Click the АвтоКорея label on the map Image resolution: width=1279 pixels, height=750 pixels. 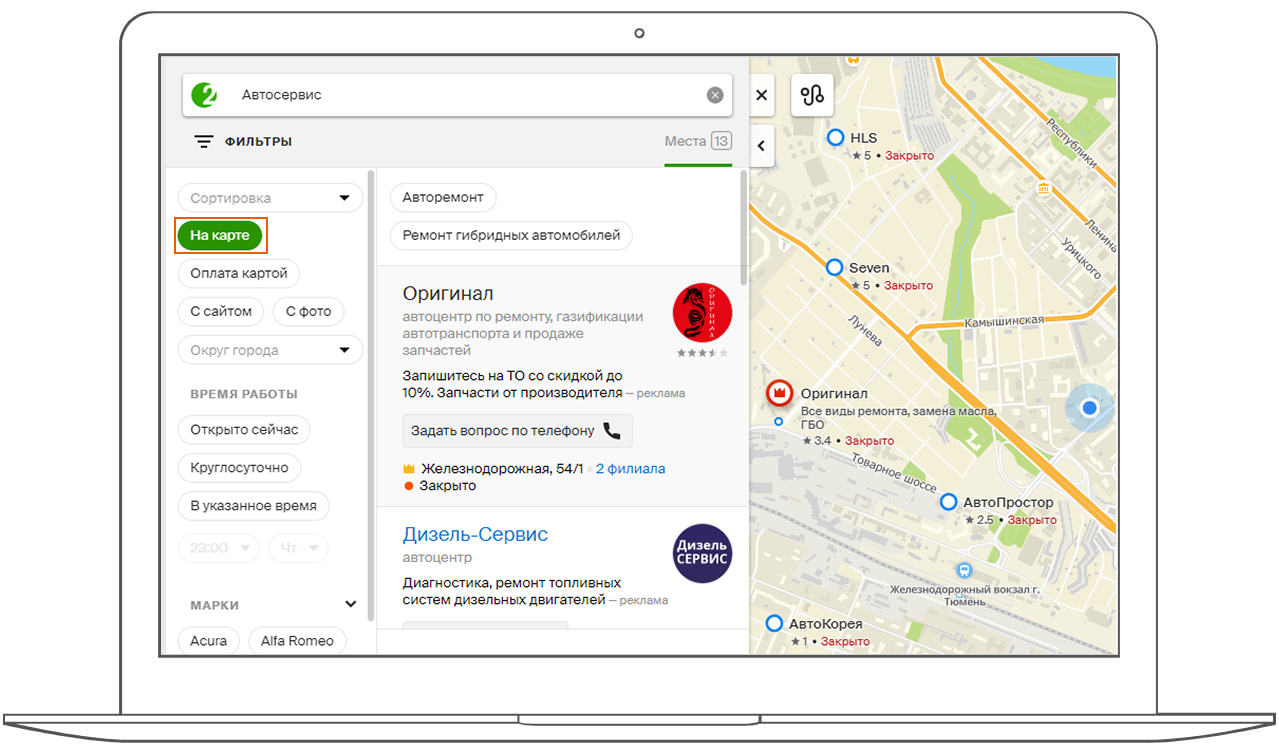click(x=825, y=624)
